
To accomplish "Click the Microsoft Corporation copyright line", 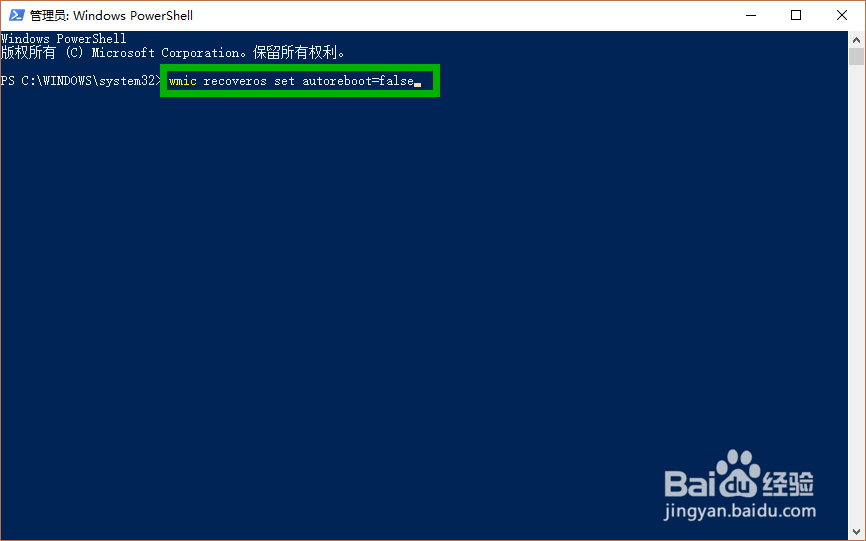I will 173,53.
